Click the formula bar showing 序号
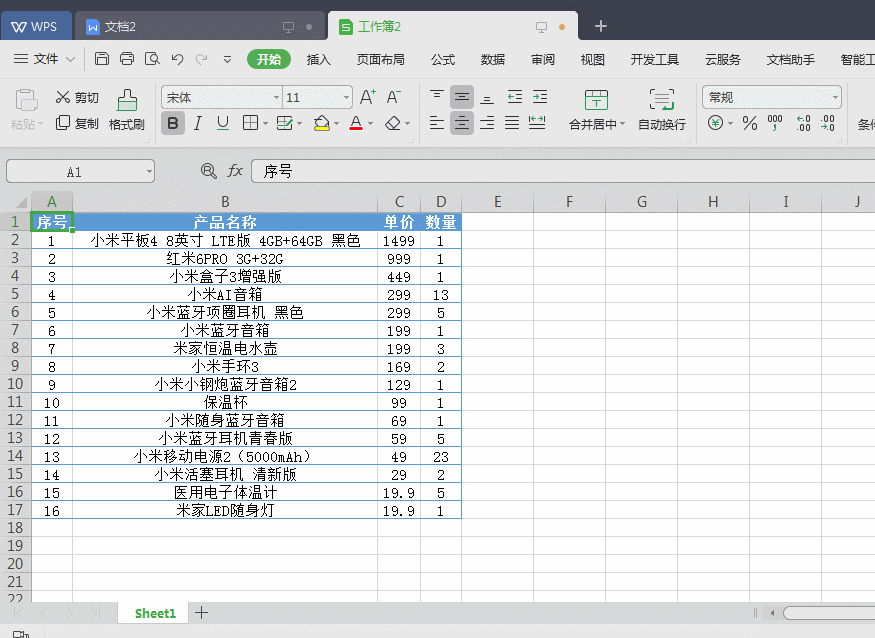This screenshot has width=875, height=638. 563,171
